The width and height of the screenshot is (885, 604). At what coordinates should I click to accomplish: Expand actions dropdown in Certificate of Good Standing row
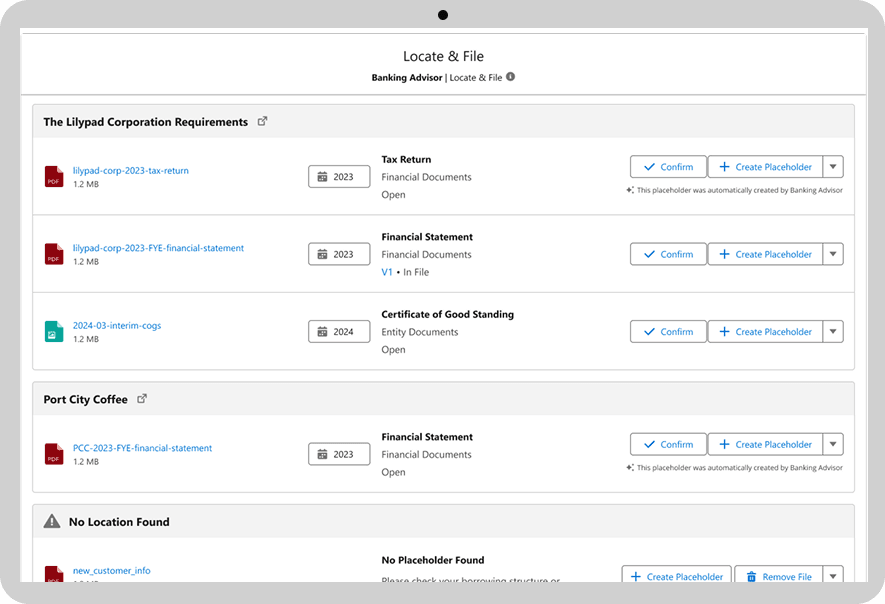833,332
